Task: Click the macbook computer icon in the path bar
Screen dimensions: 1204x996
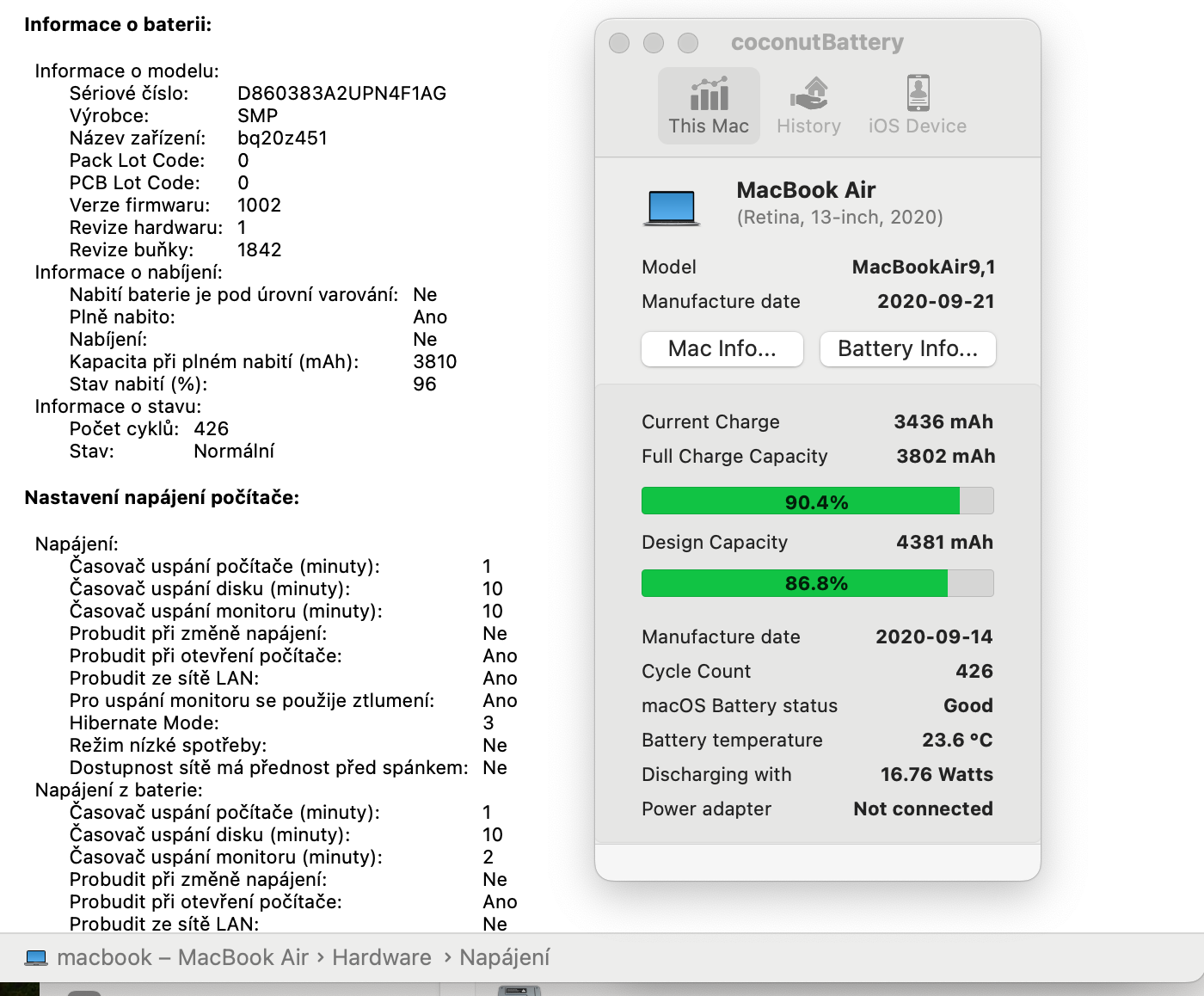Action: 36,957
